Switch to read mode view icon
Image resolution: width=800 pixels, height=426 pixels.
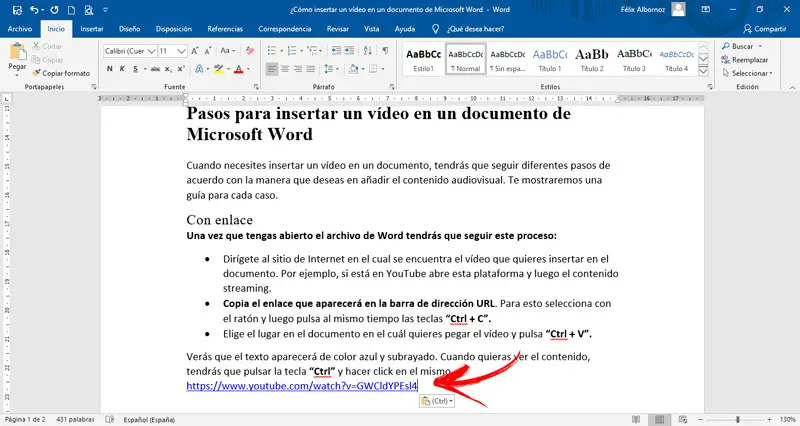(636, 419)
